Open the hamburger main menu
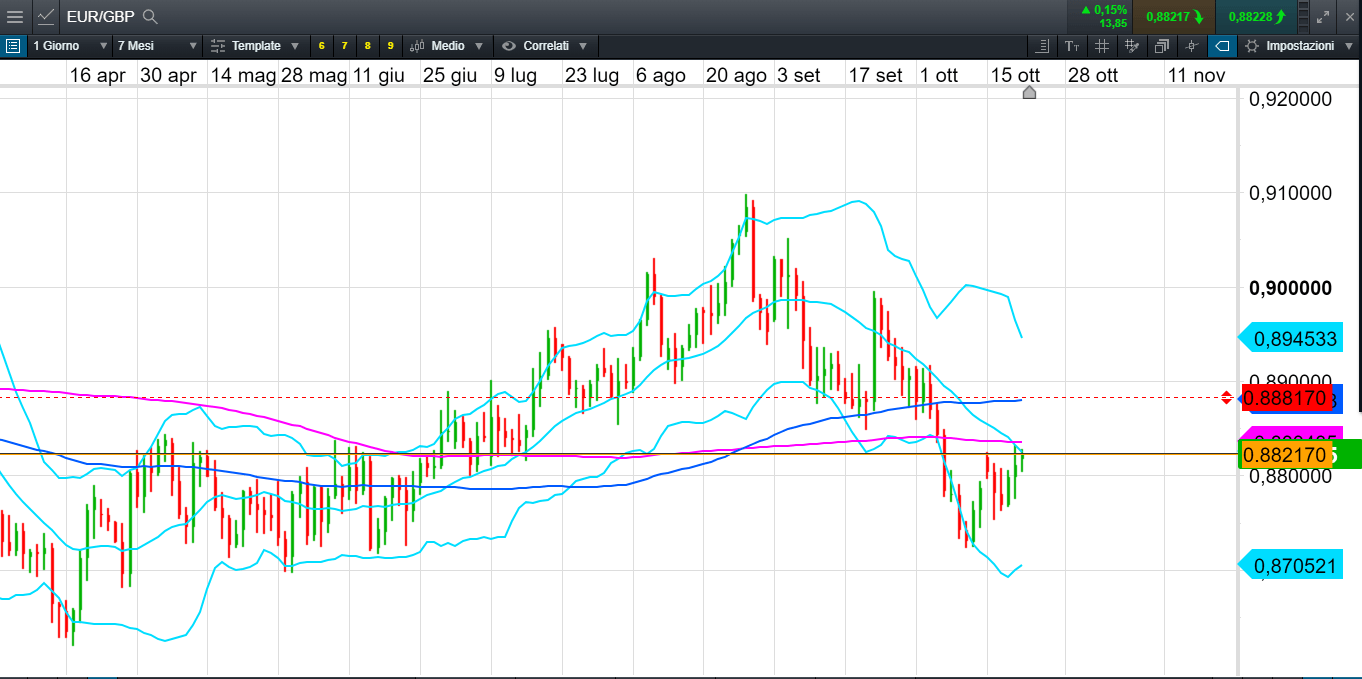Image resolution: width=1362 pixels, height=679 pixels. click(x=15, y=16)
